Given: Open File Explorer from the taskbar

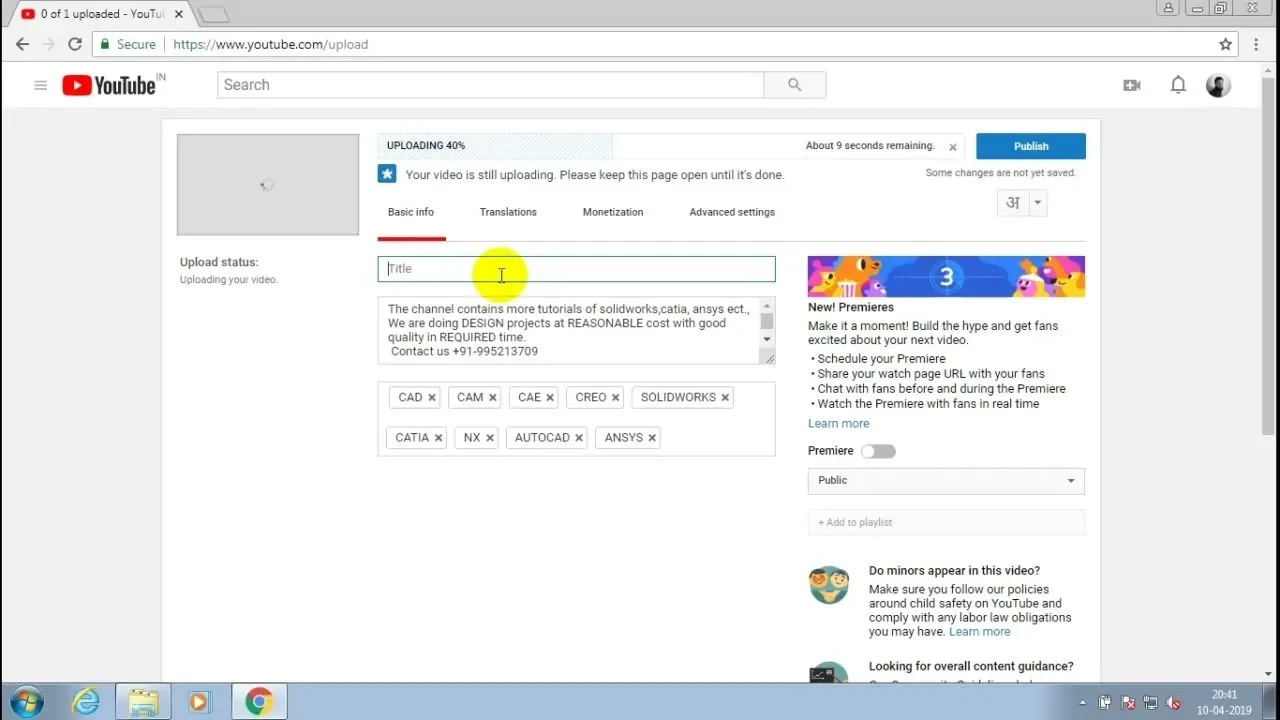Looking at the screenshot, I should coord(143,702).
